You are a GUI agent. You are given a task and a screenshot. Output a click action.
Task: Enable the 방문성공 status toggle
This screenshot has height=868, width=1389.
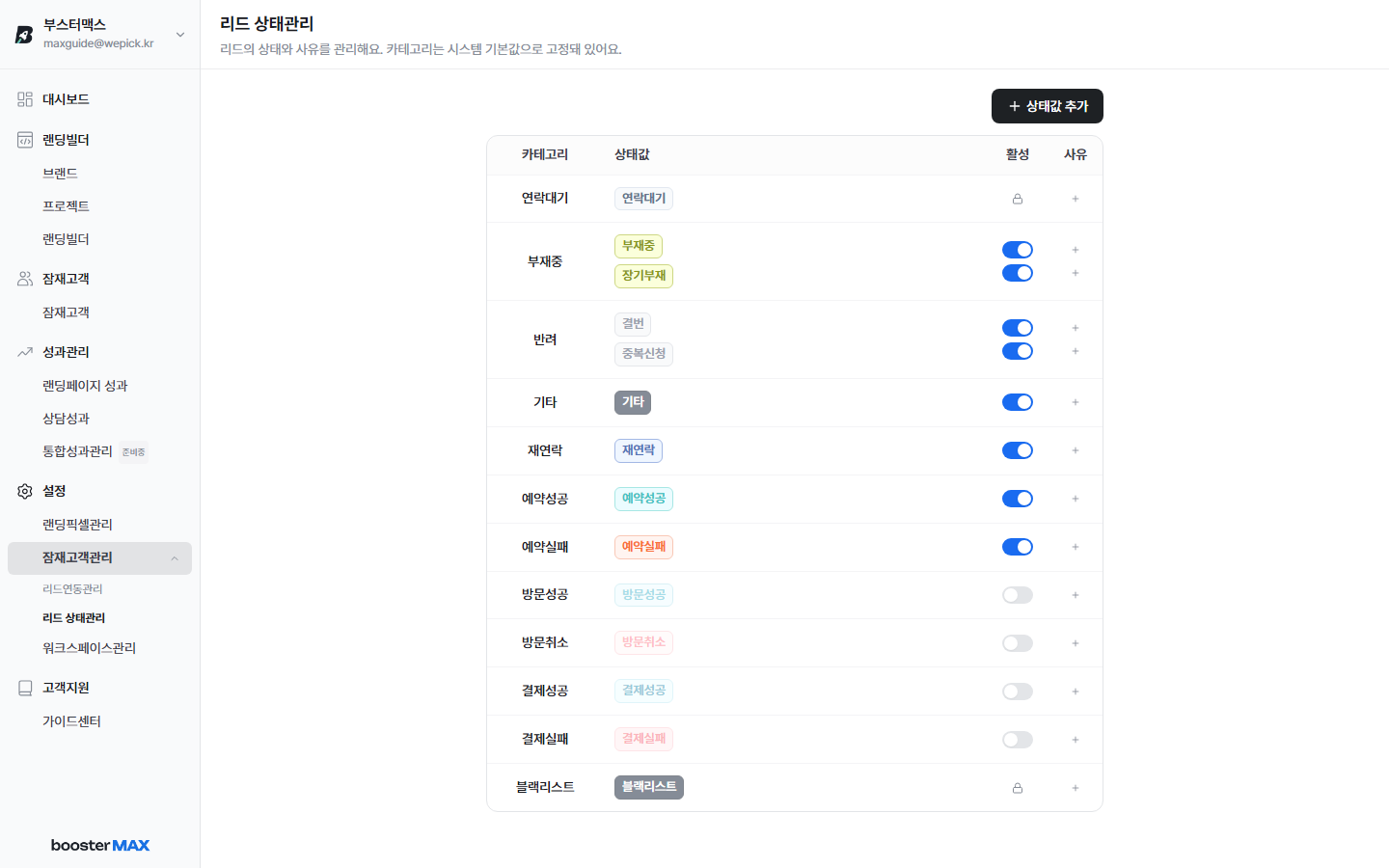pos(1018,595)
